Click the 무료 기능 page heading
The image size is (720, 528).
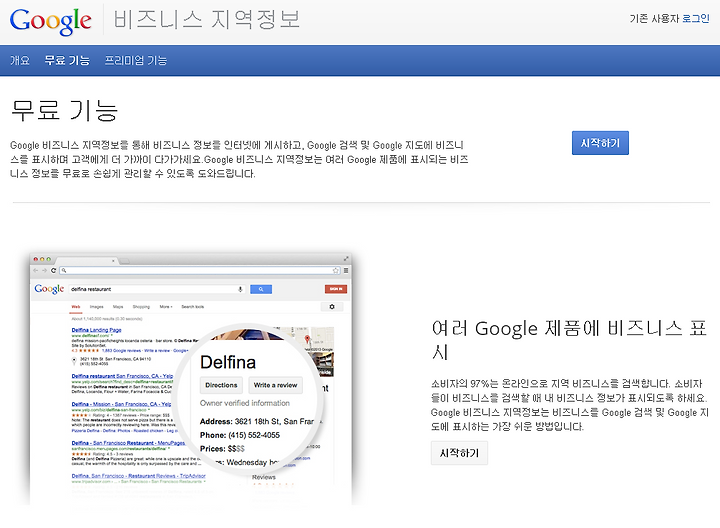(x=64, y=111)
